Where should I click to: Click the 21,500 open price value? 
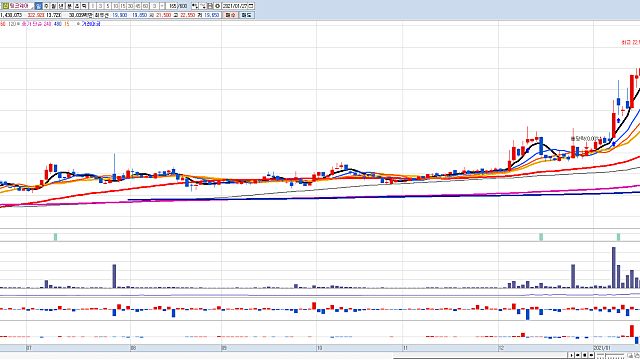tap(163, 15)
